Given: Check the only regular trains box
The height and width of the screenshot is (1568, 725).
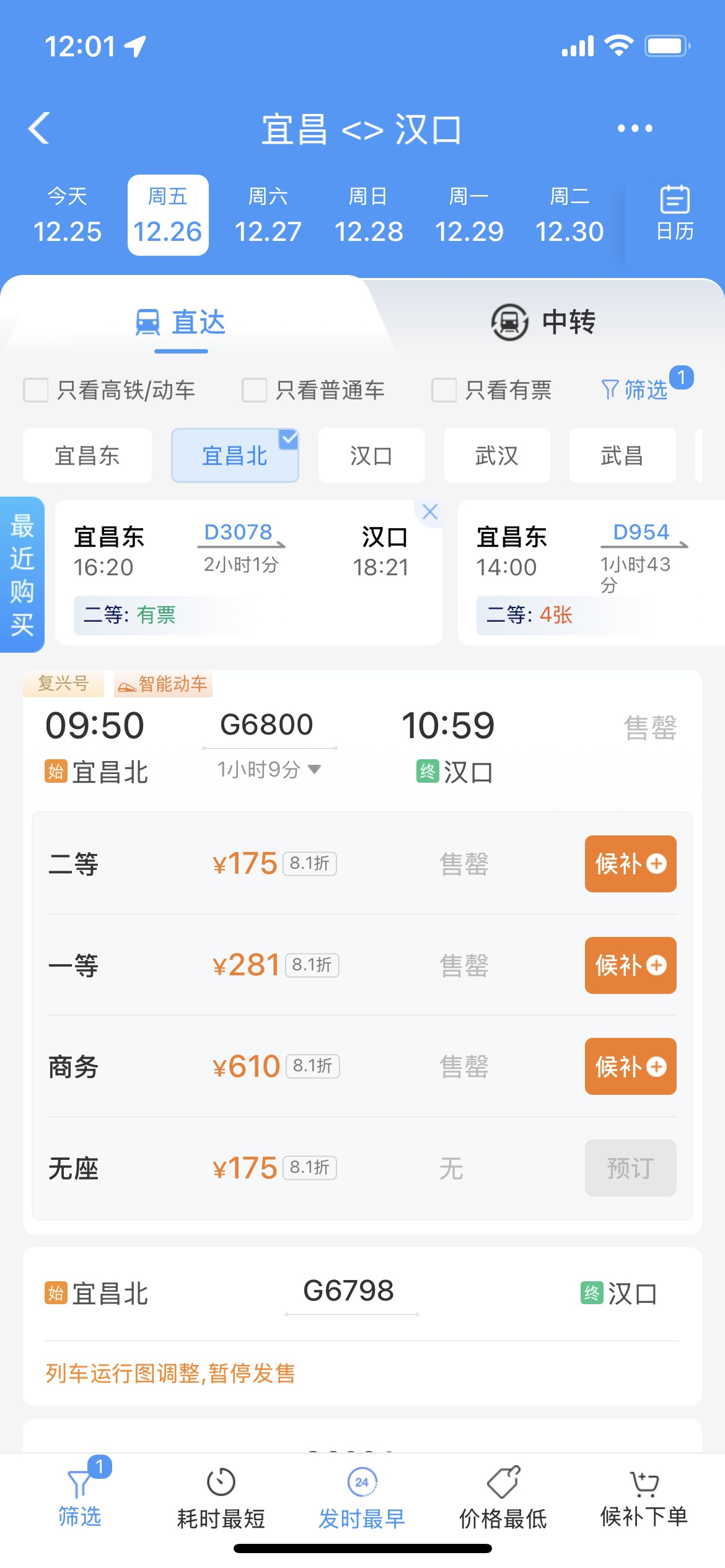Looking at the screenshot, I should [x=254, y=390].
